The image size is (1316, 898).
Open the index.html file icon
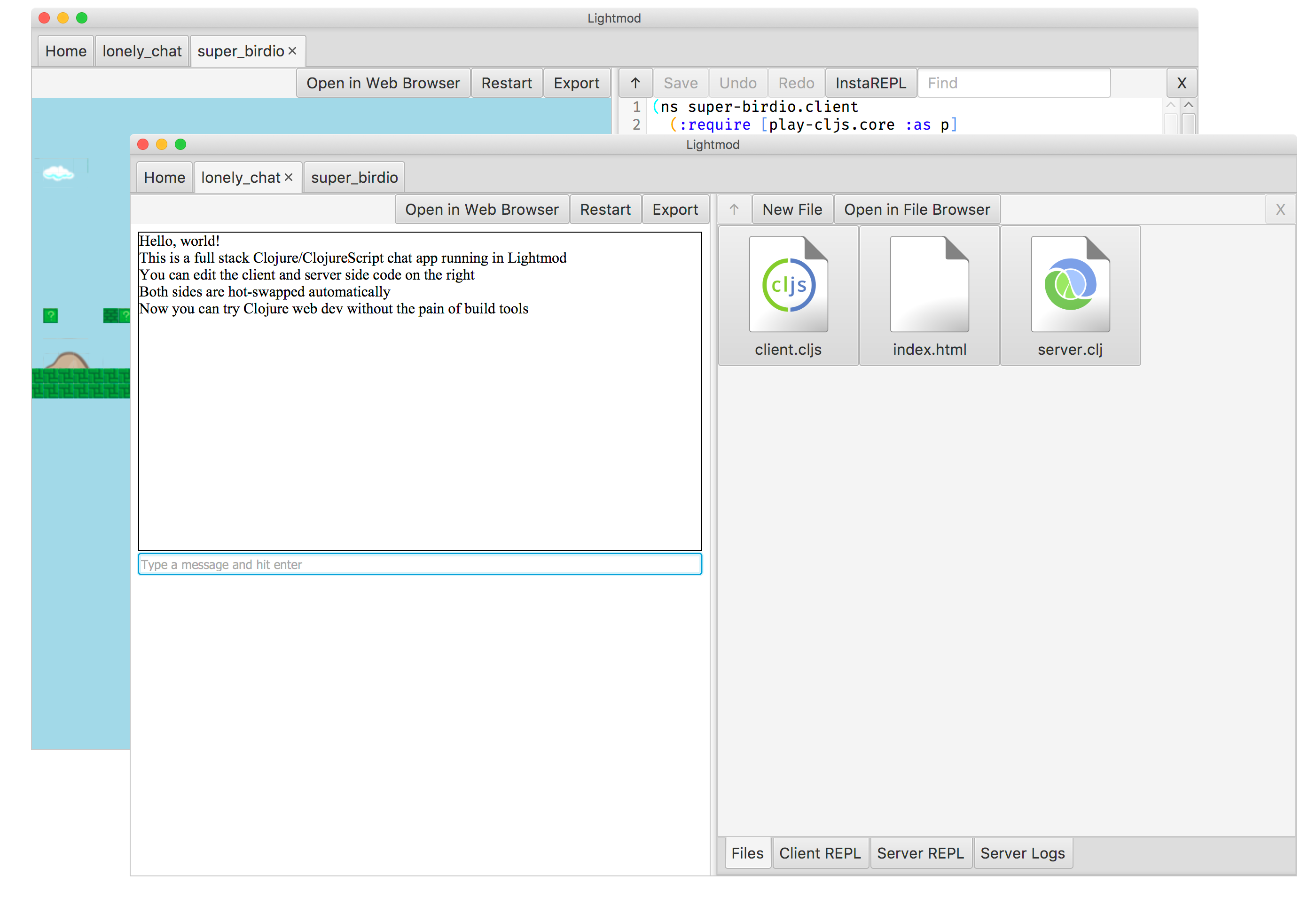929,295
